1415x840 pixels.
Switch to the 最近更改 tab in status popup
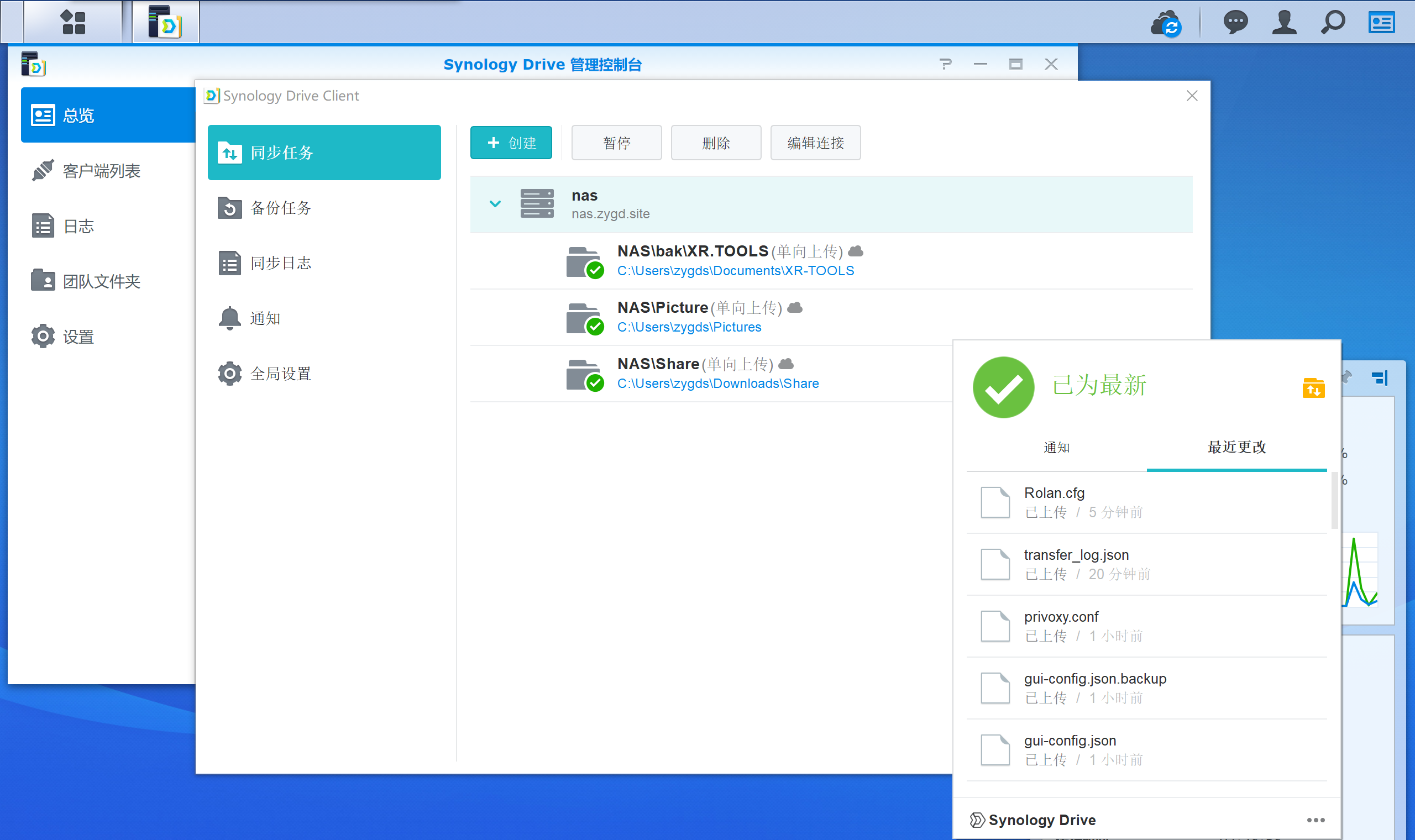coord(1236,447)
